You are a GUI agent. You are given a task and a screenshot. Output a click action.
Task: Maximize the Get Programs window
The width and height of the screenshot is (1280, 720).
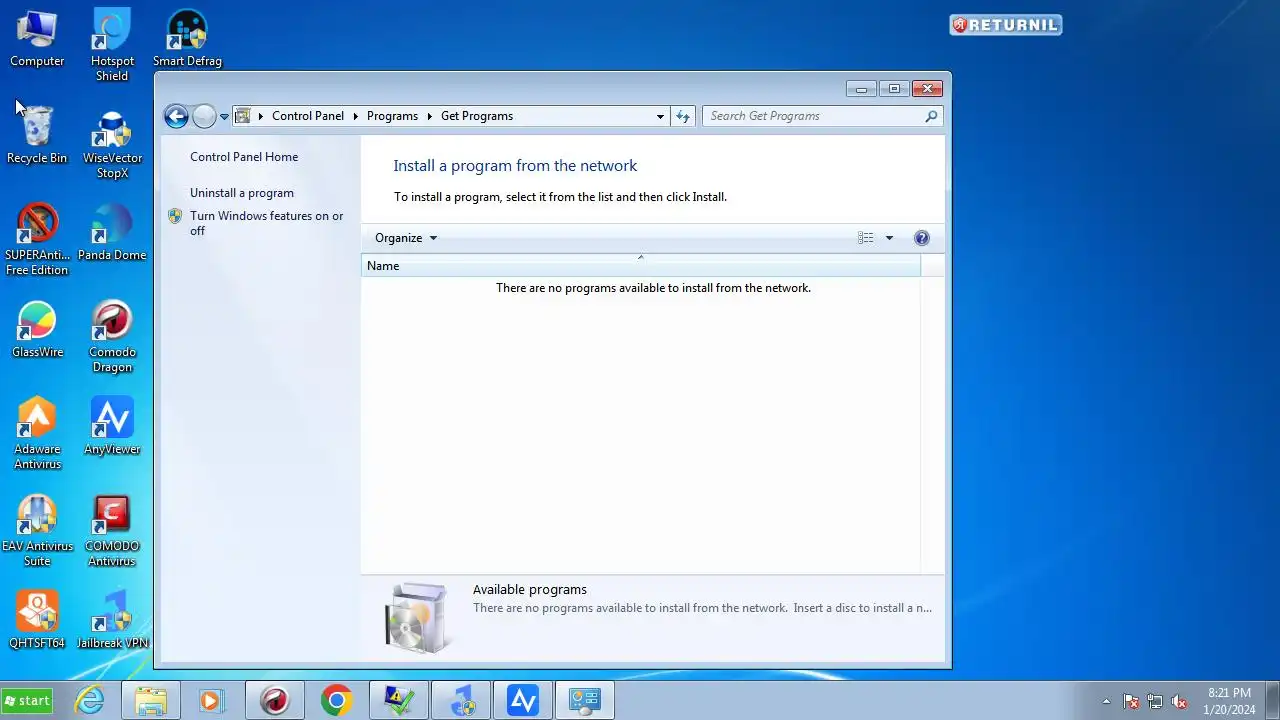(x=894, y=89)
